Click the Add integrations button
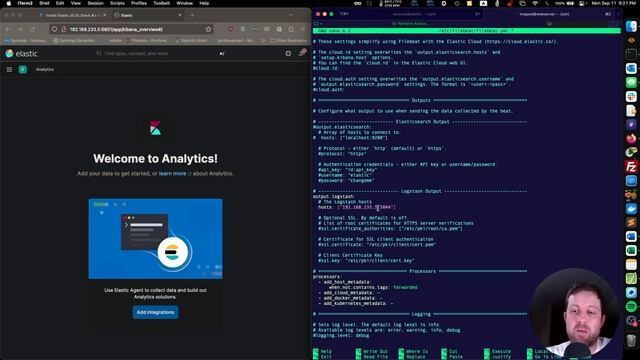 pos(155,312)
